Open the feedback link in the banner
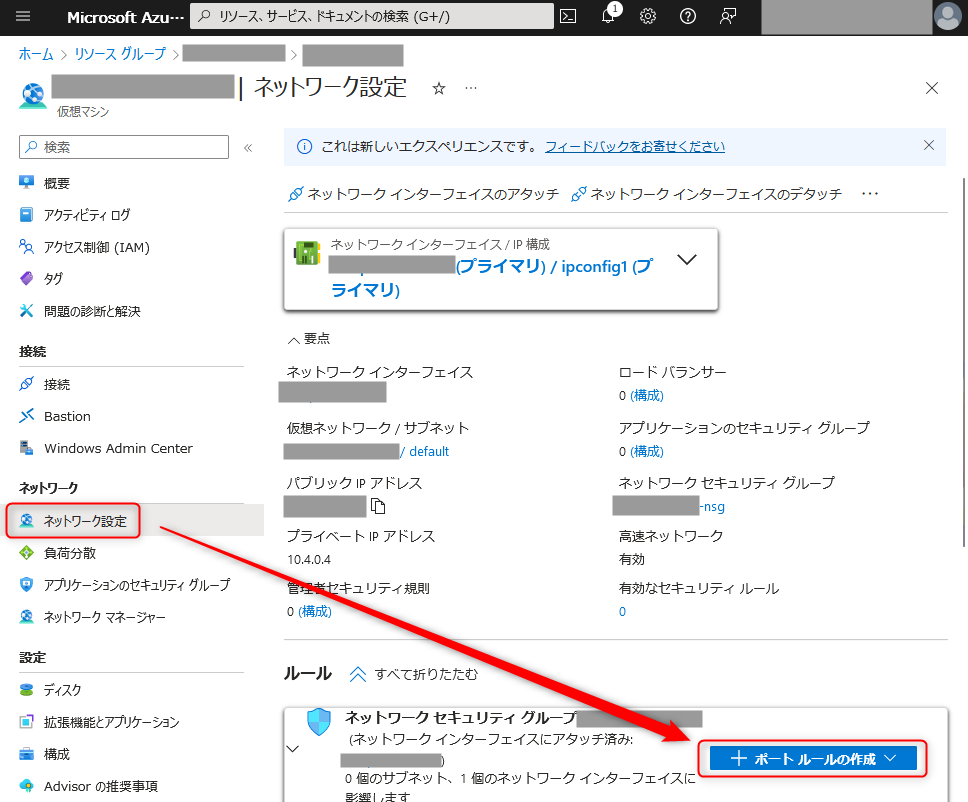 635,146
